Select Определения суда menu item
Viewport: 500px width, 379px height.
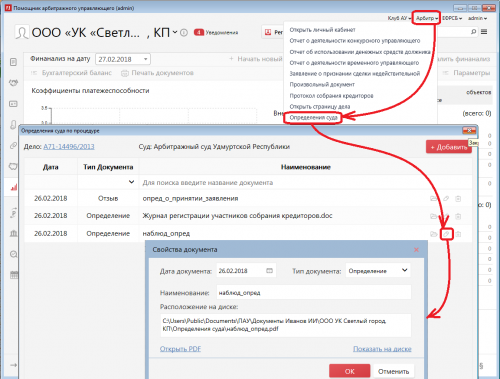coord(313,117)
